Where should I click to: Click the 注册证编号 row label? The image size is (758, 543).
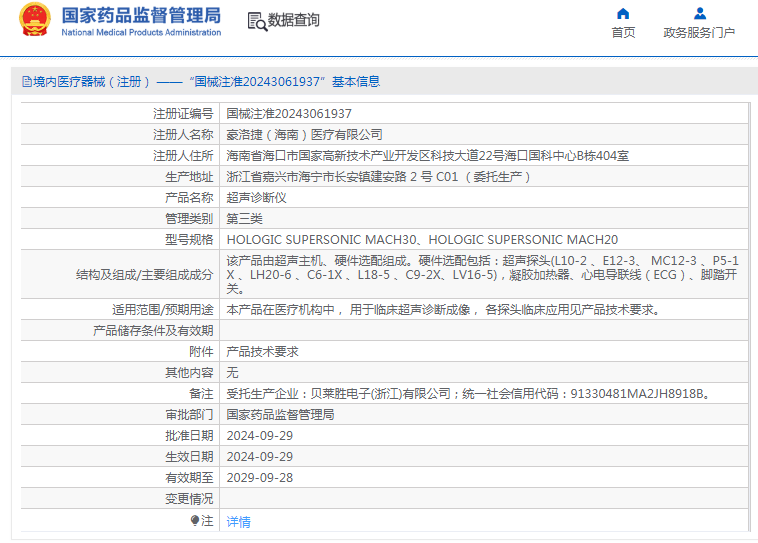[183, 114]
